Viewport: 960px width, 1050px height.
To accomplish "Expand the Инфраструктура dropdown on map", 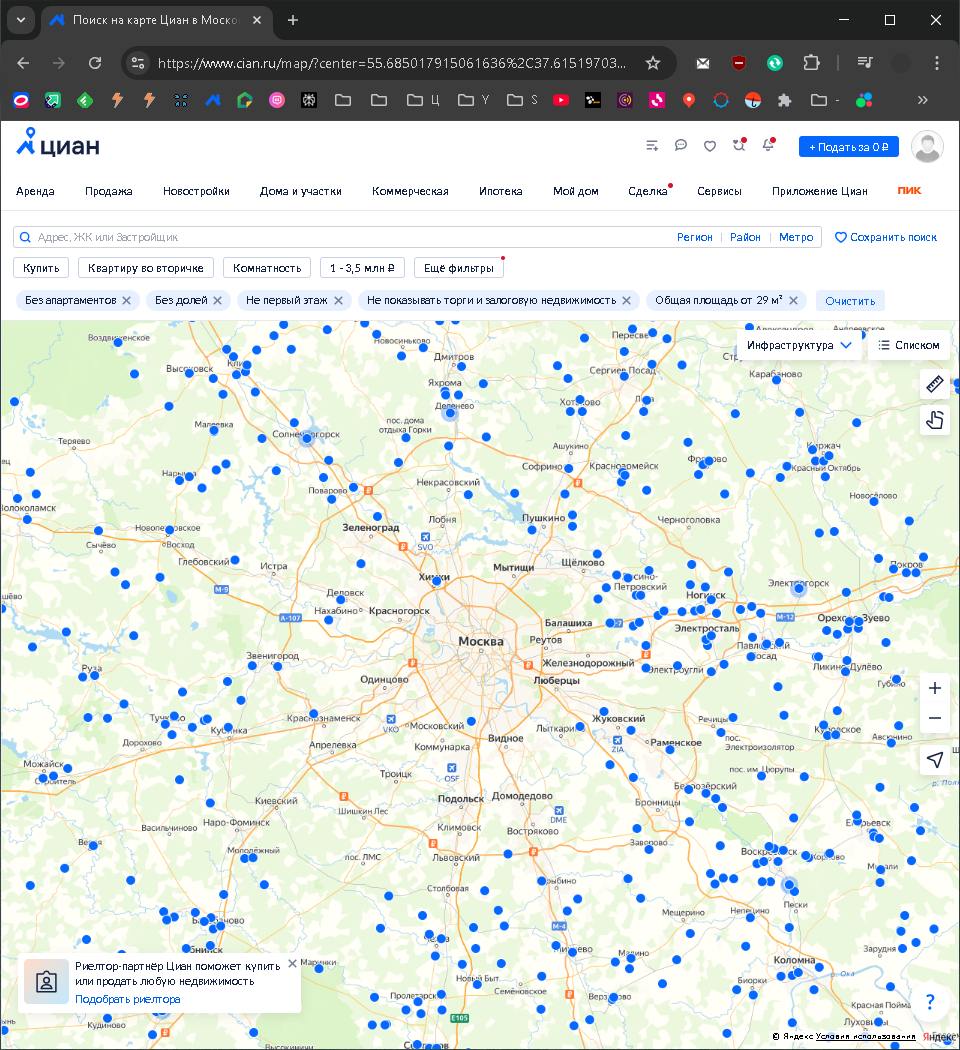I will (x=800, y=345).
